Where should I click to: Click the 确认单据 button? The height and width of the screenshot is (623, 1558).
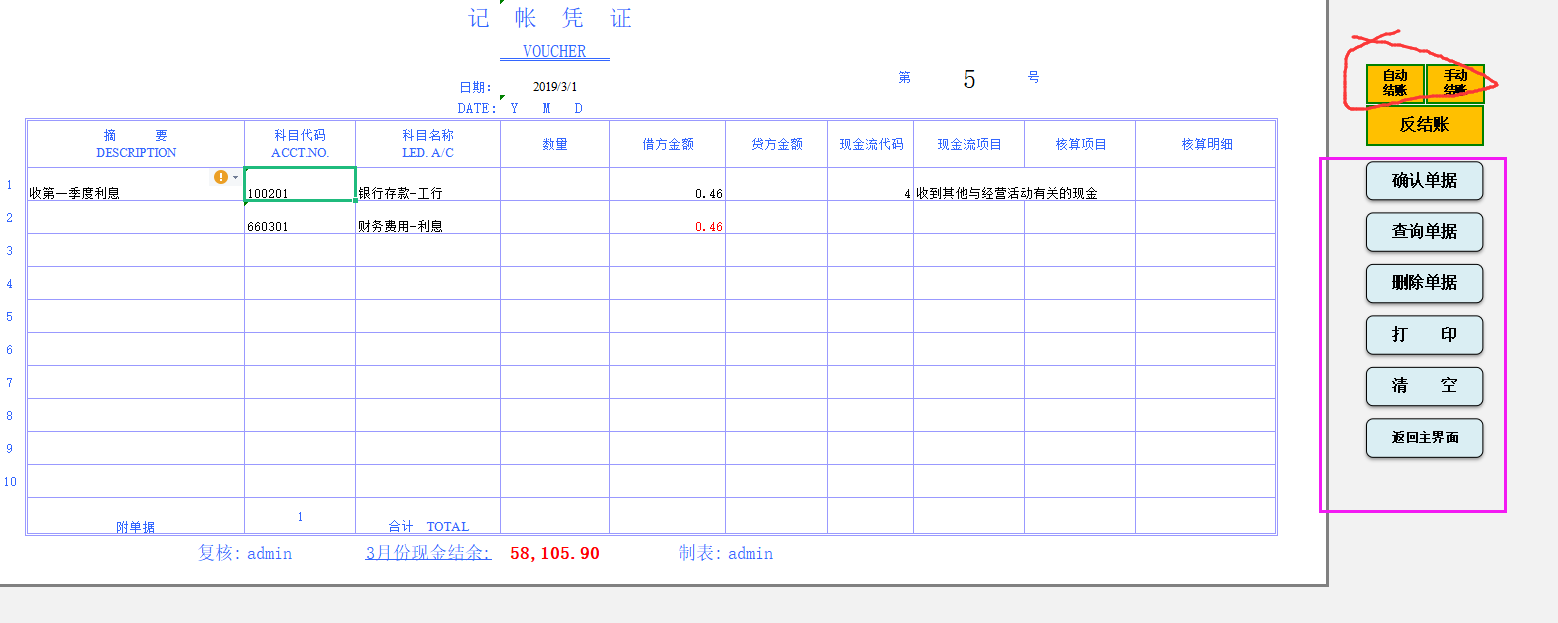click(1423, 181)
